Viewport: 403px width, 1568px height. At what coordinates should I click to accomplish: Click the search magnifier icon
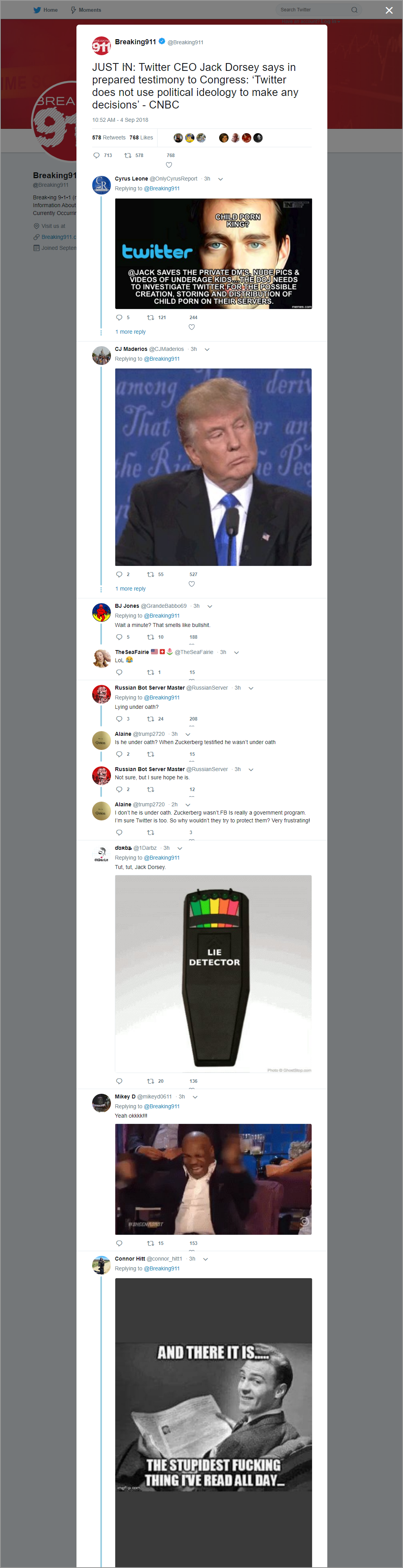tap(354, 10)
